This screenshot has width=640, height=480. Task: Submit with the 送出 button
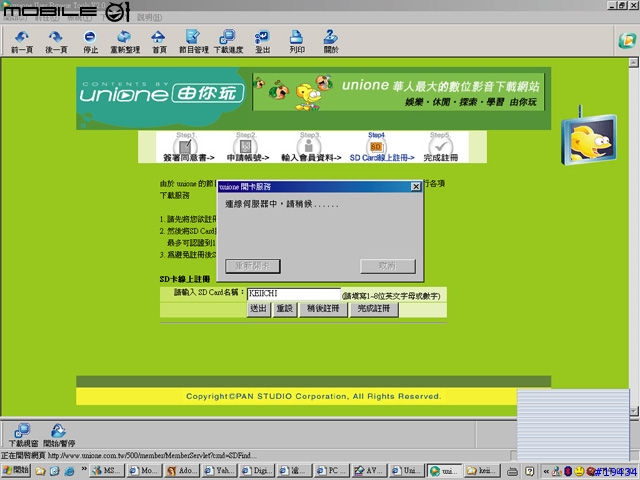258,309
